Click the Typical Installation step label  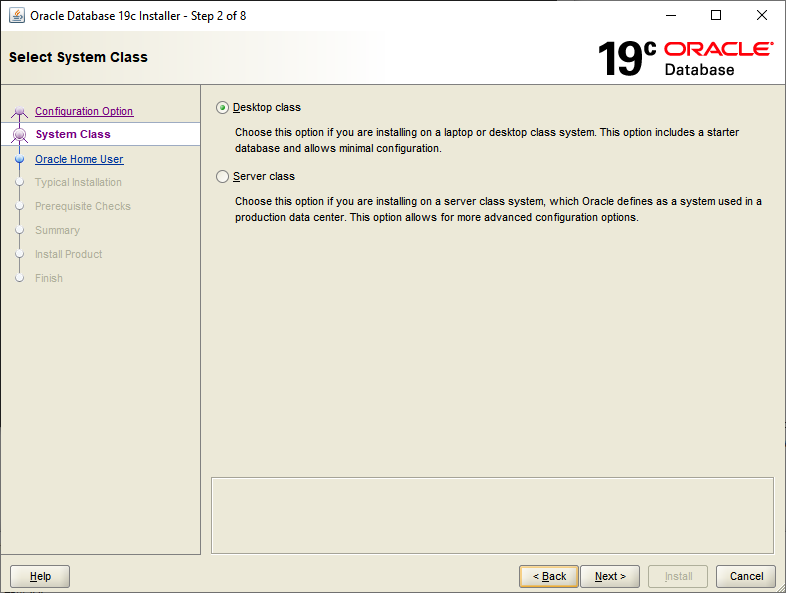(x=78, y=182)
